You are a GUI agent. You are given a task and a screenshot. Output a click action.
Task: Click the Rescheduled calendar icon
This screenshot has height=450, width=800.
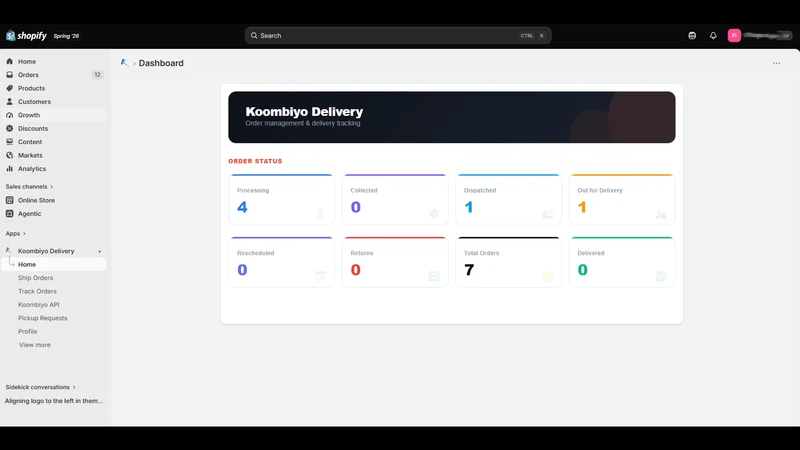320,276
